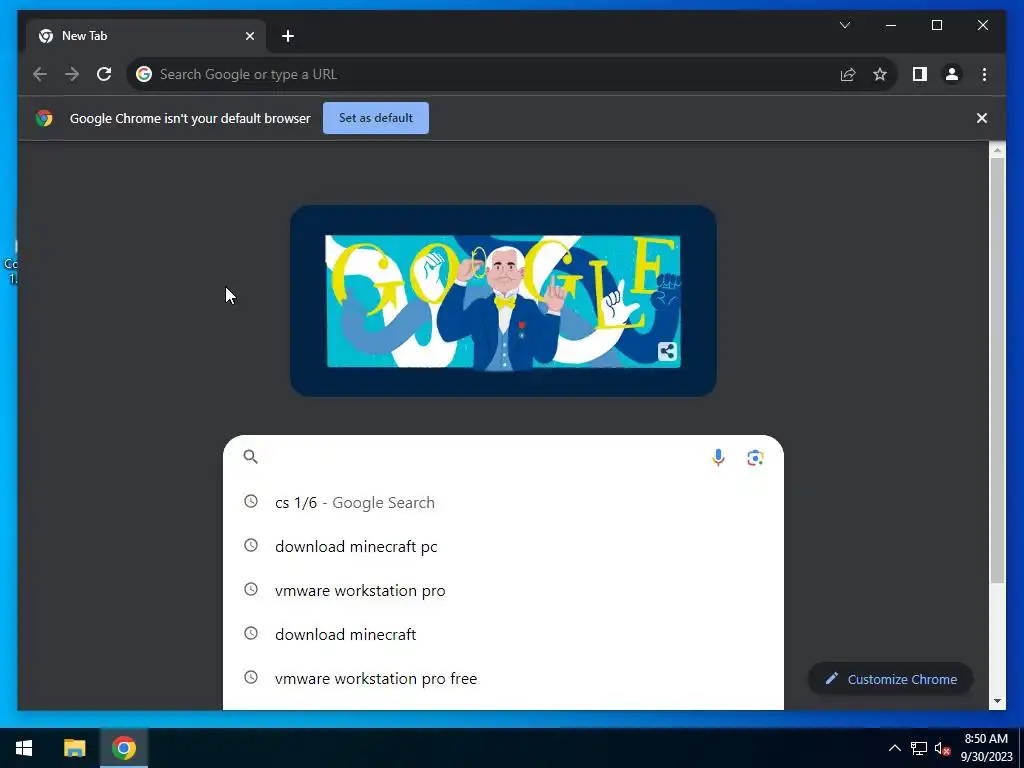Click Set as default button
The width and height of the screenshot is (1024, 768).
click(376, 118)
